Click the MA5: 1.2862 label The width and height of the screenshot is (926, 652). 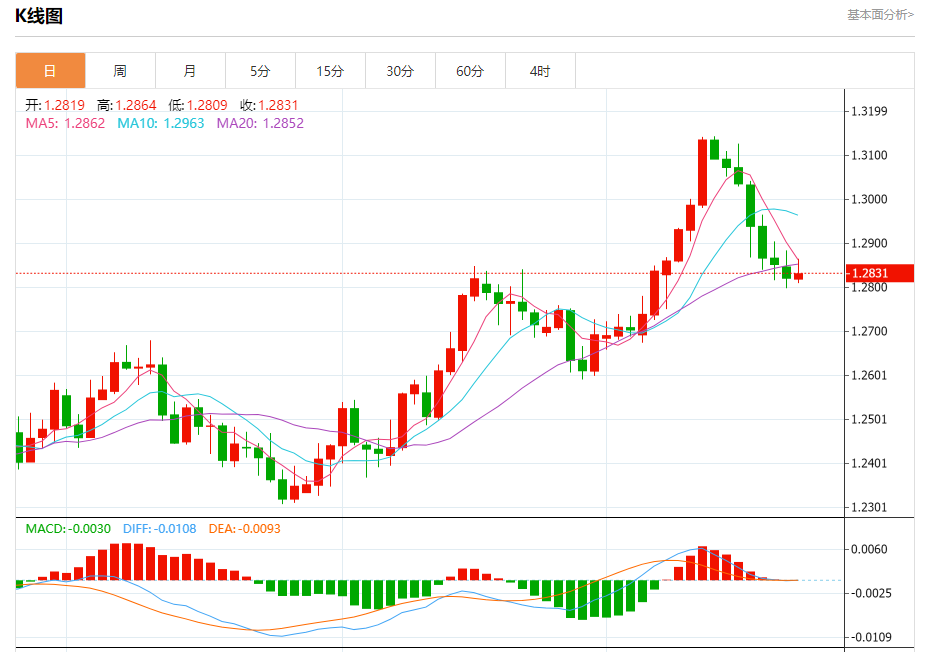click(x=65, y=123)
